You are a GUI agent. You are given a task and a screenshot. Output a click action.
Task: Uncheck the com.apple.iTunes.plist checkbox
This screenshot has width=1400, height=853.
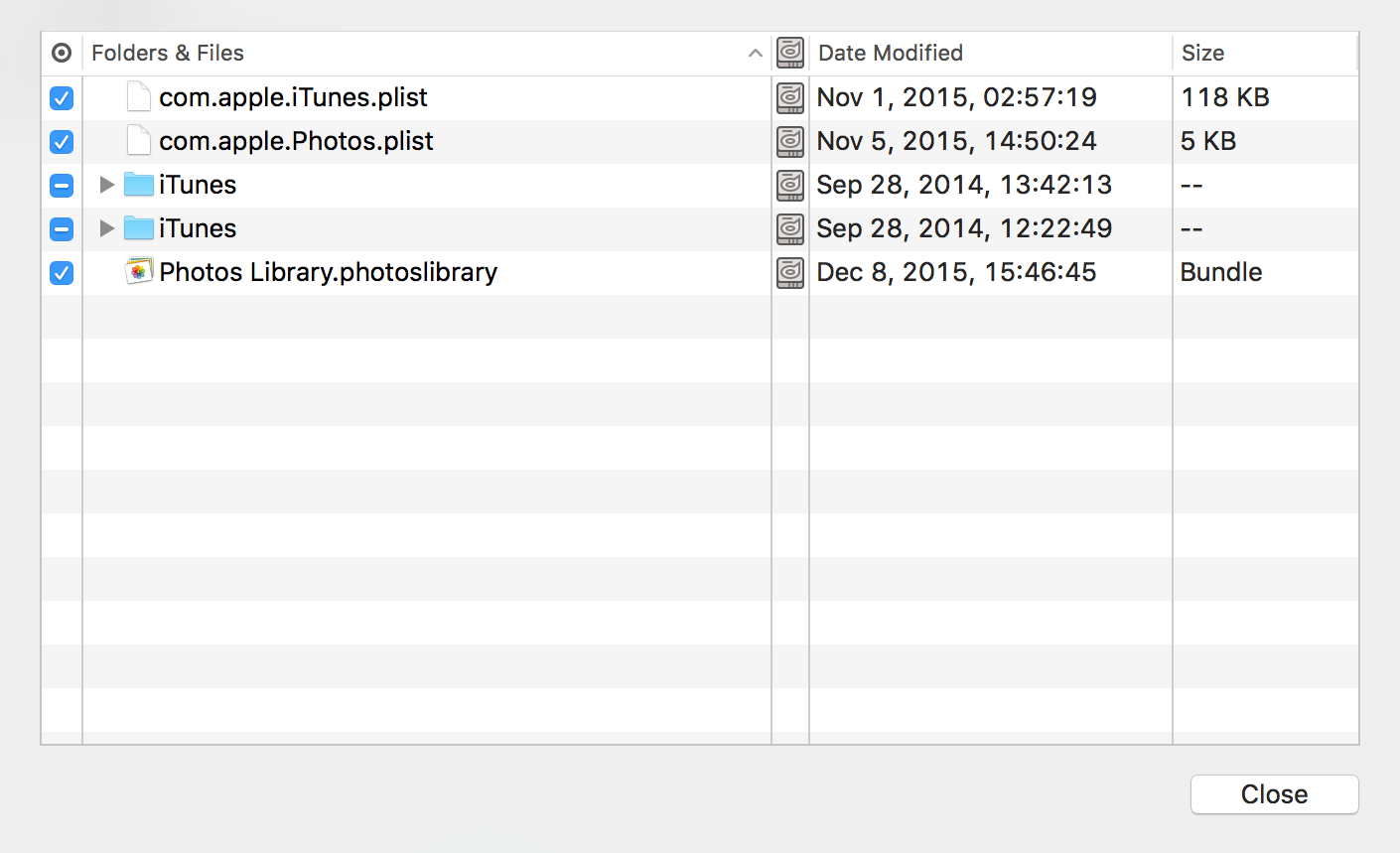tap(62, 97)
